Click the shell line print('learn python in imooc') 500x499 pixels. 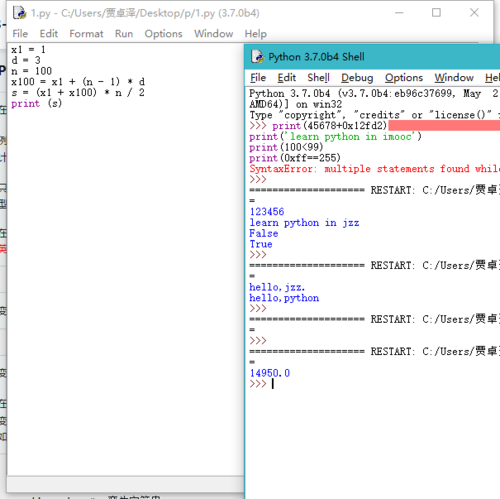coord(336,136)
